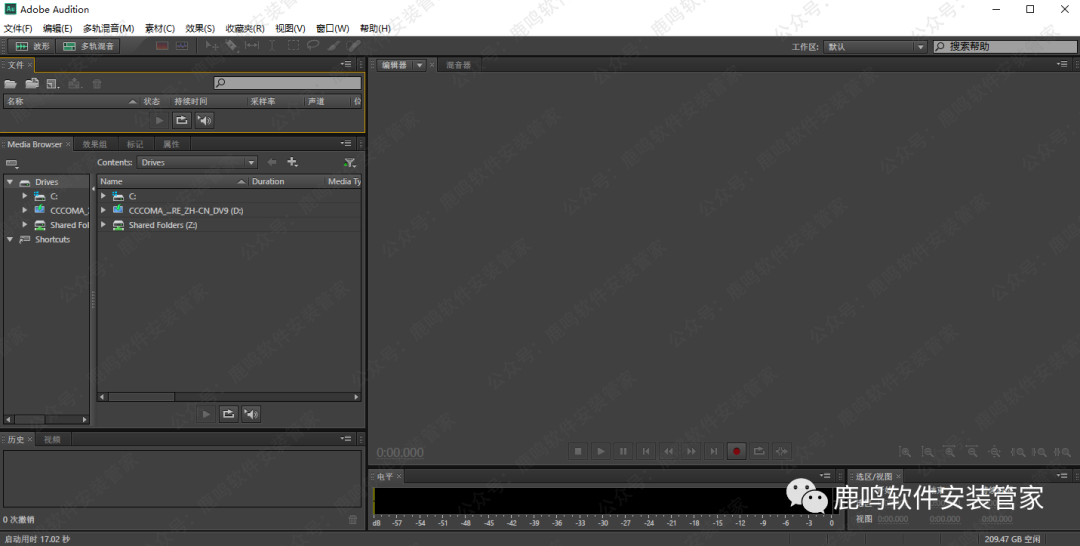Image resolution: width=1080 pixels, height=546 pixels.
Task: Sort by the Duration column header
Action: coord(268,182)
